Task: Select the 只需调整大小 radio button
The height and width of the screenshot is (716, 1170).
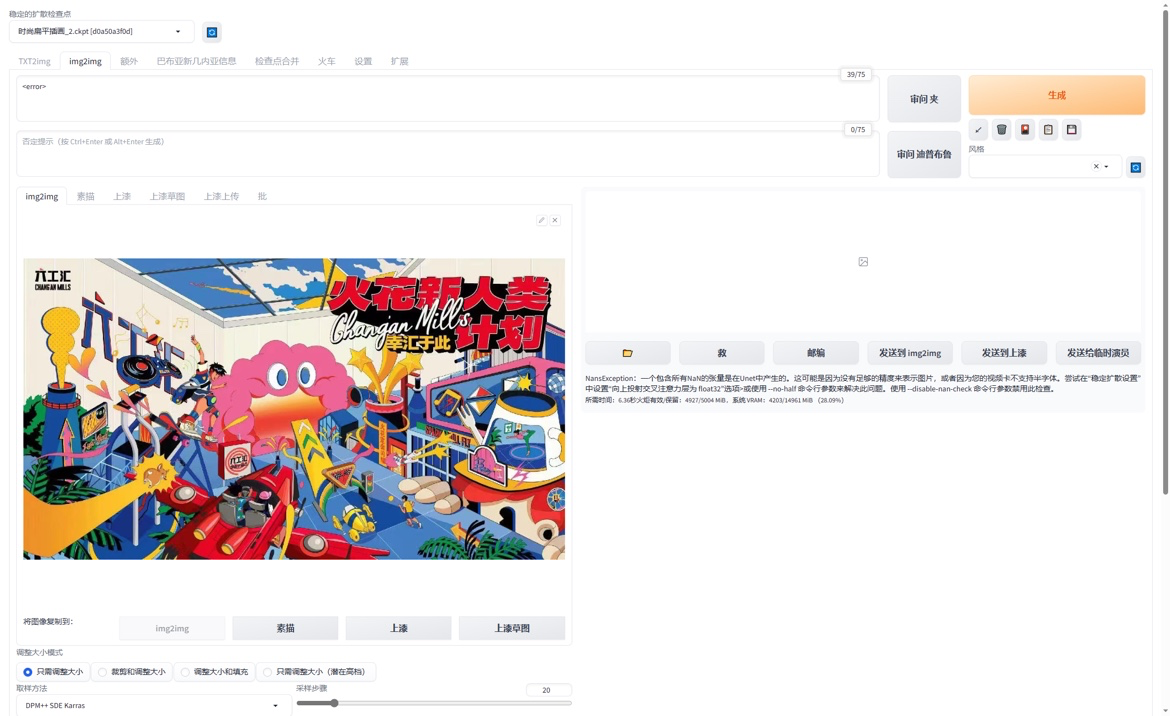Action: click(27, 672)
